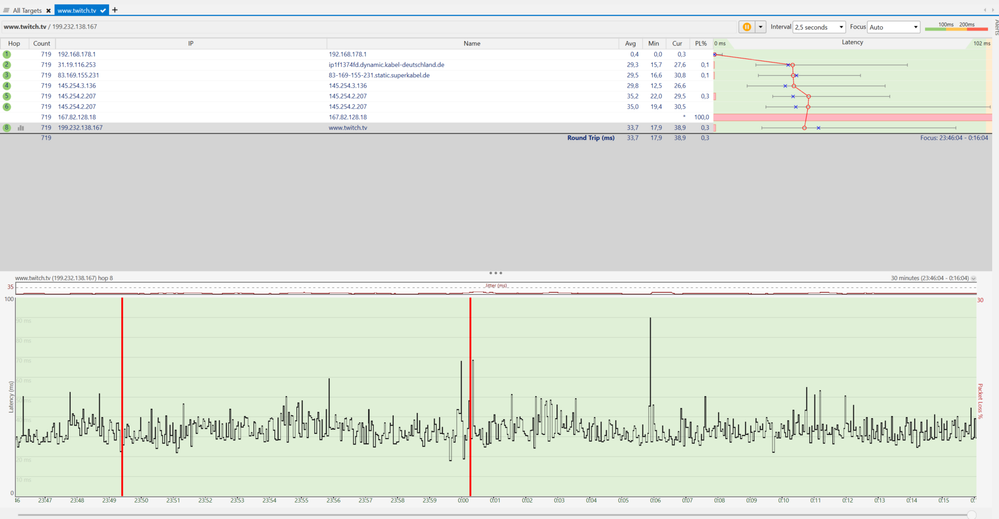This screenshot has height=519, width=999.
Task: Open the Interval 2.5 seconds dropdown
Action: coord(819,27)
